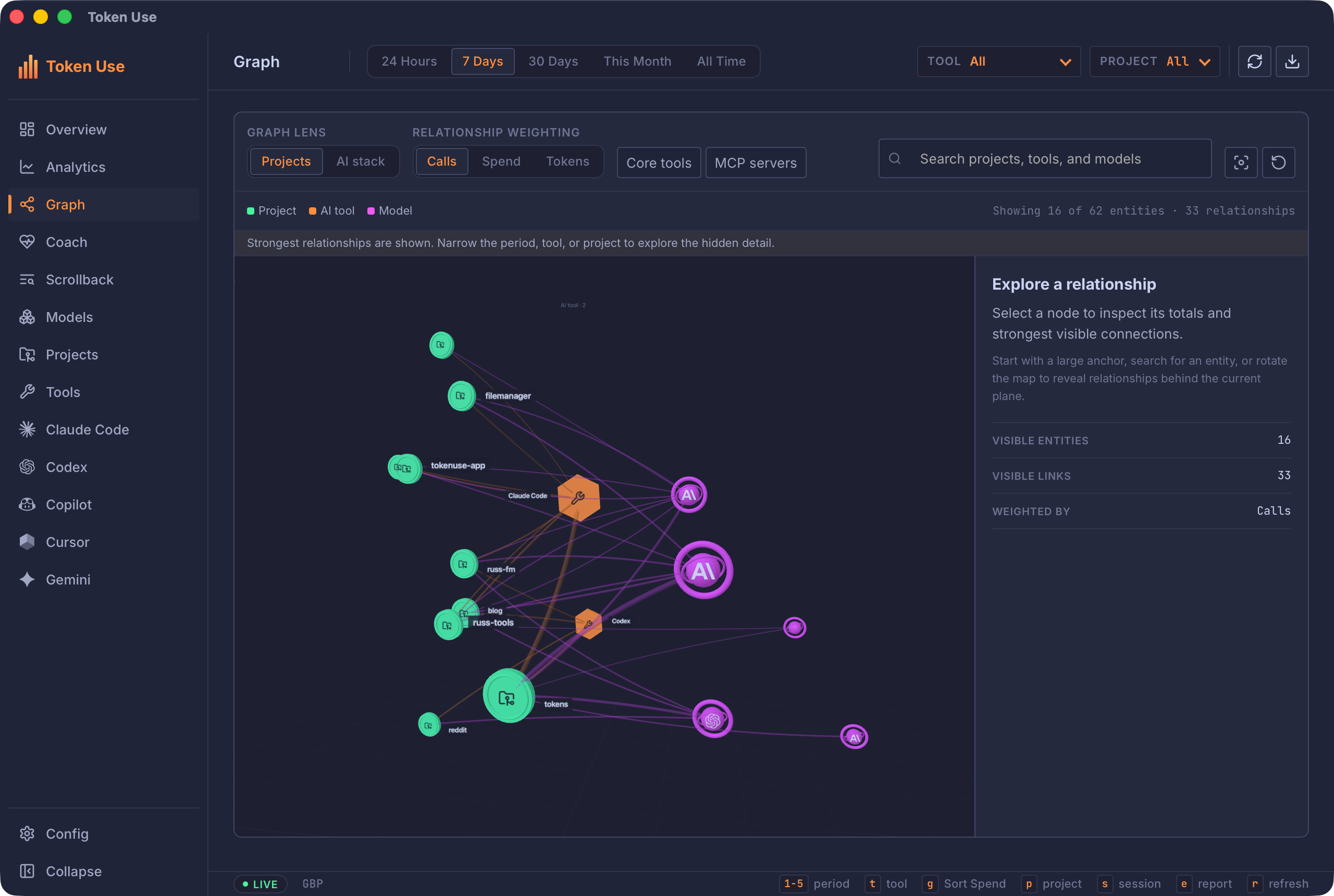Open the Cursor page
This screenshot has width=1334, height=896.
(104, 542)
